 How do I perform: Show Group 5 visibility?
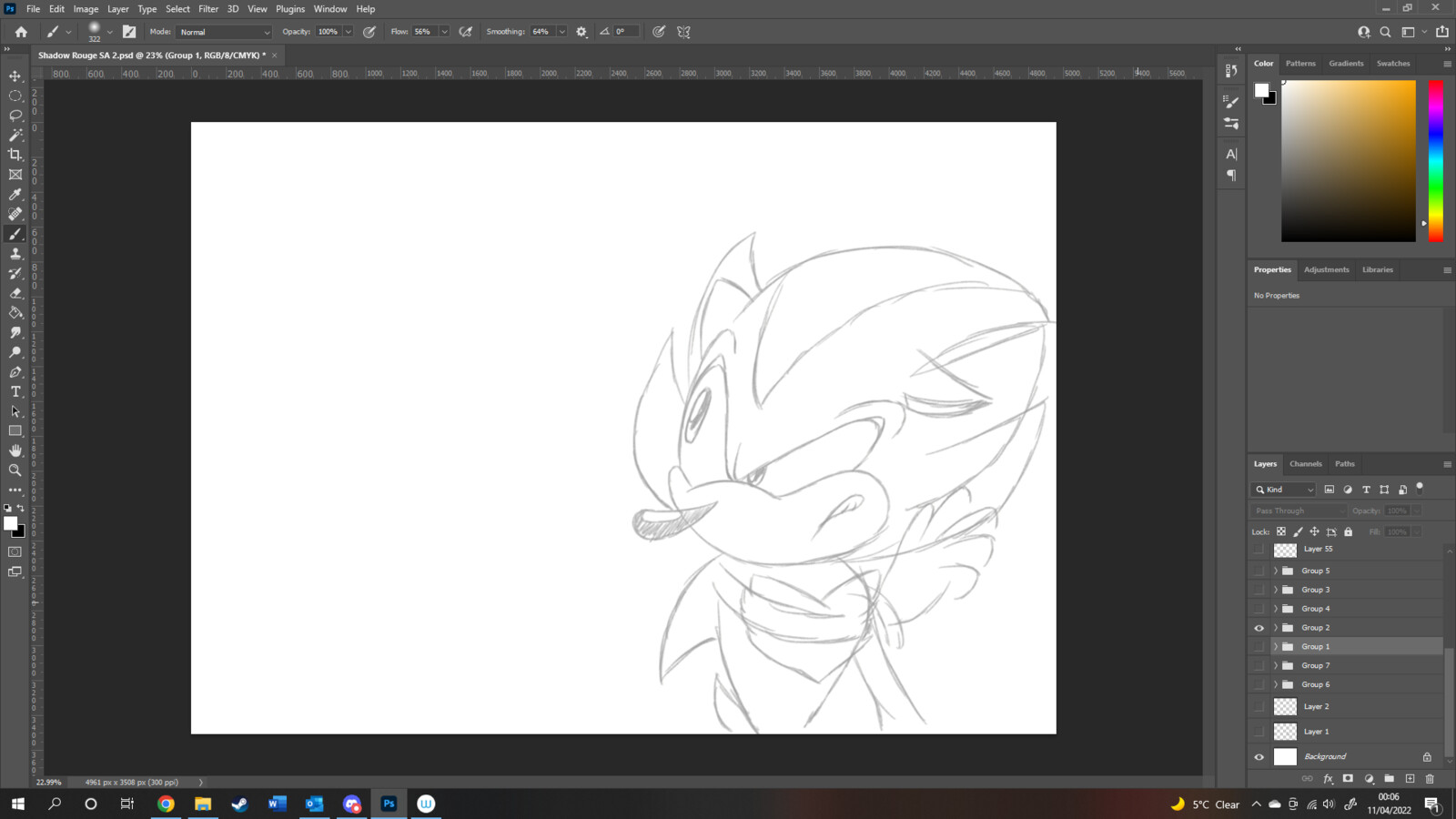1259,571
